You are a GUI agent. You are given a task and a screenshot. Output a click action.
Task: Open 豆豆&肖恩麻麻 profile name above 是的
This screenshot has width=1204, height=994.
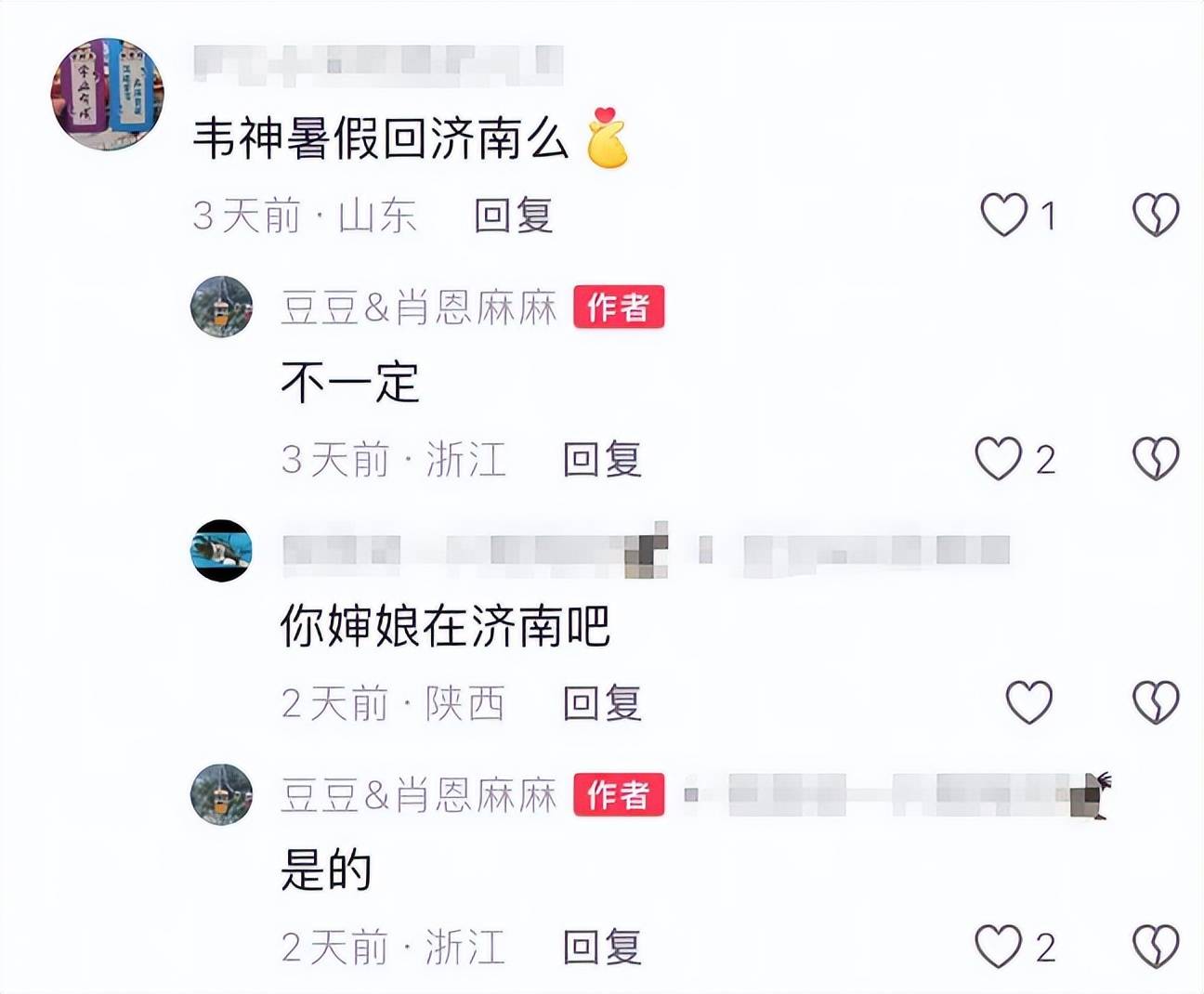pos(418,795)
